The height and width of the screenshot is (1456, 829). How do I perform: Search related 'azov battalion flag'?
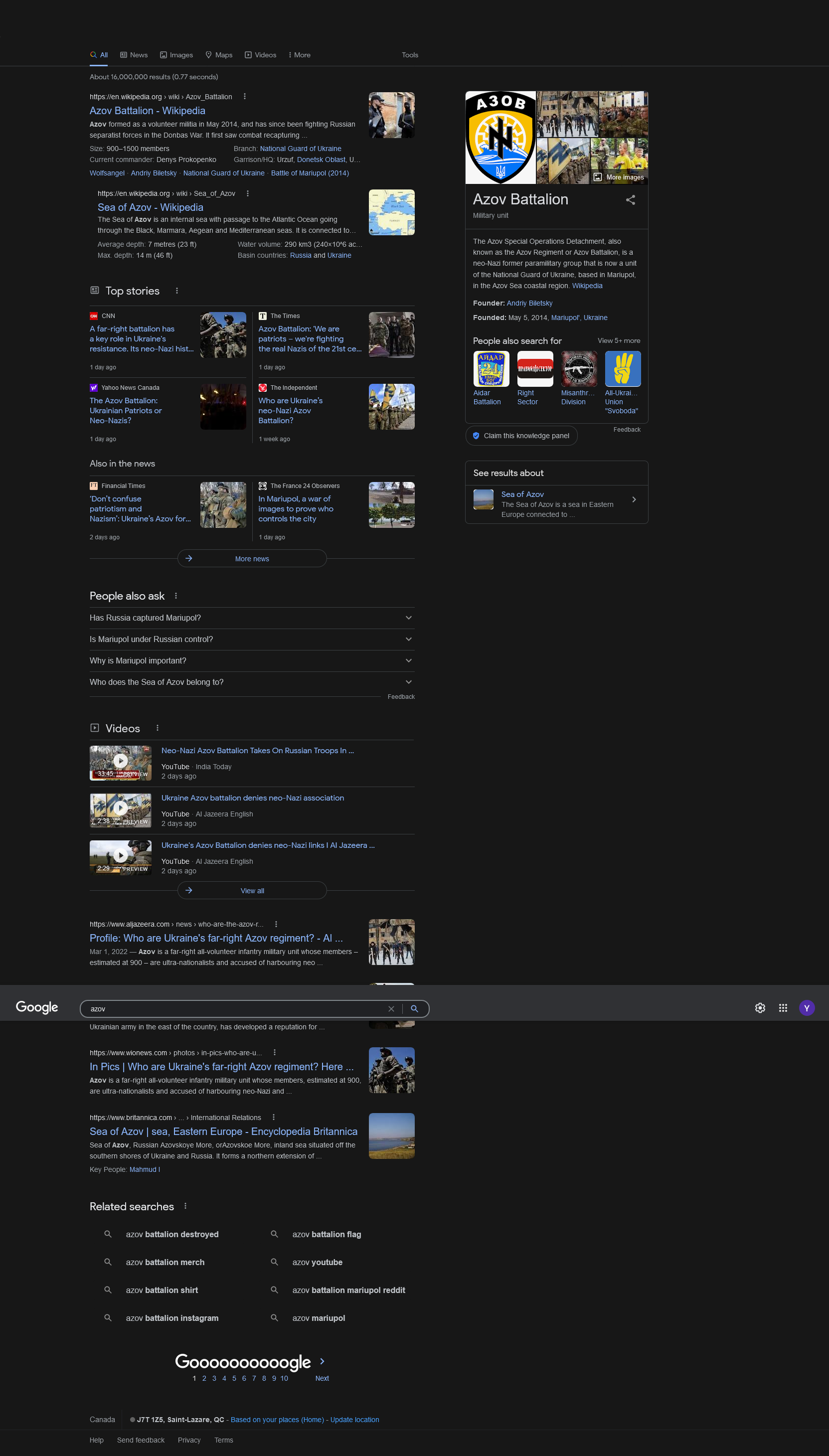click(327, 1234)
